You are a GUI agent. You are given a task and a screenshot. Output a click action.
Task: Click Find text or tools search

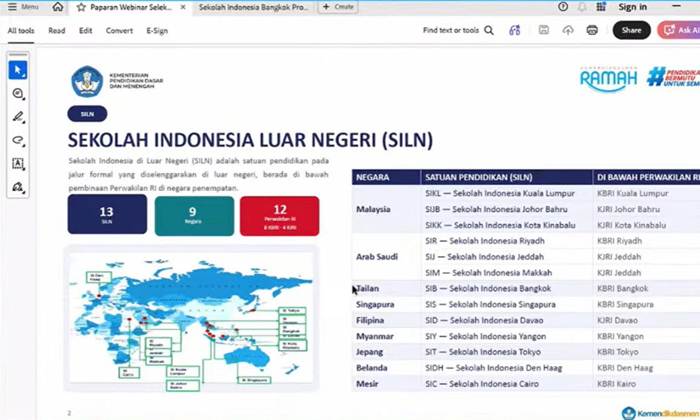point(451,30)
